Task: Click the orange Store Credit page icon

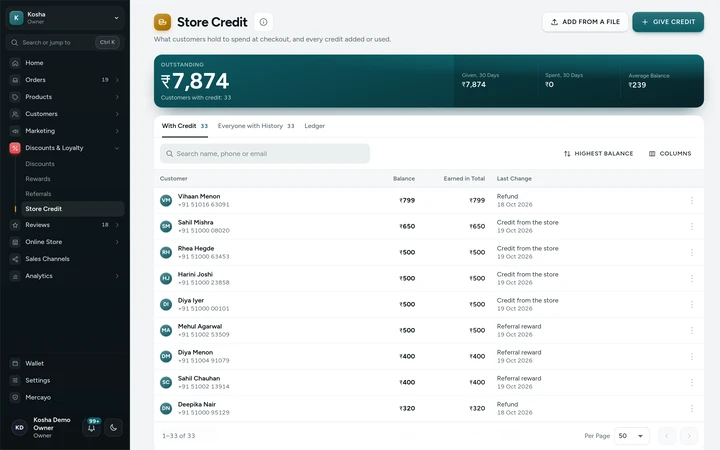Action: pos(163,22)
